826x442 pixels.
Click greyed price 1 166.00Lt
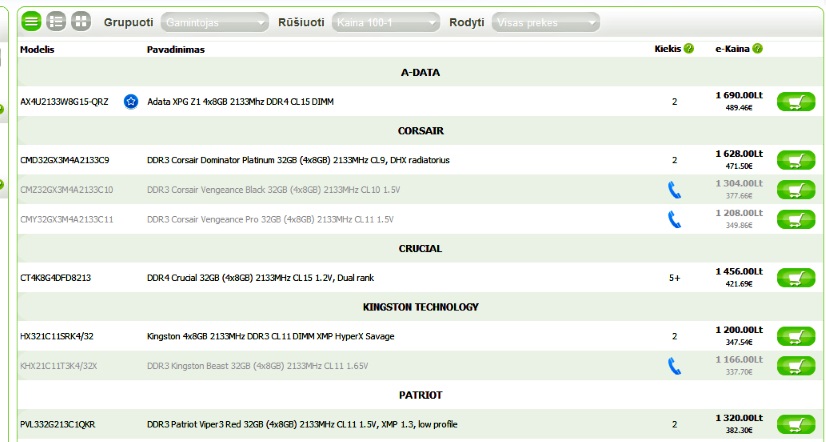[739, 359]
